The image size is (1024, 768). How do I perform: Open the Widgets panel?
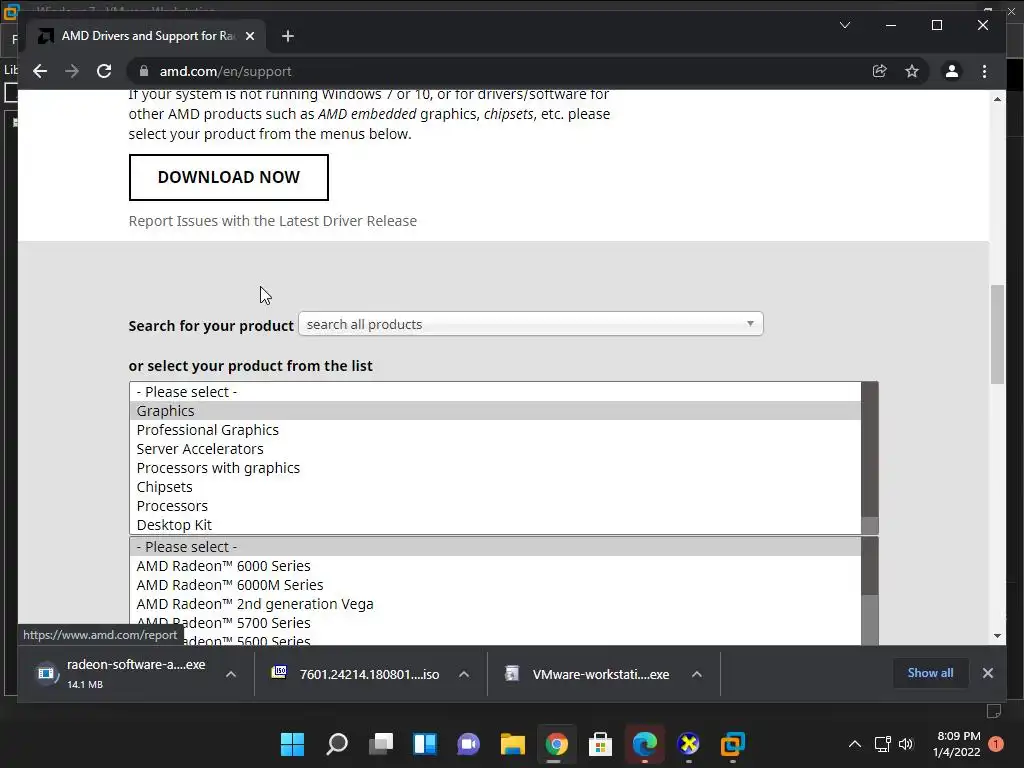424,744
